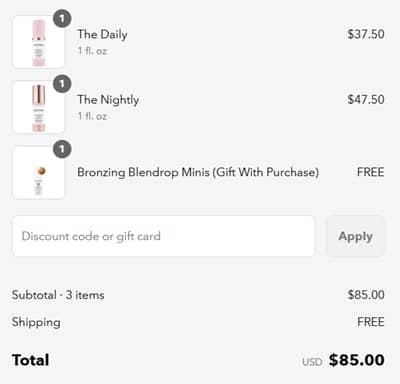Click Bronzing Blendrop Minis product thumbnail

[x=39, y=173]
